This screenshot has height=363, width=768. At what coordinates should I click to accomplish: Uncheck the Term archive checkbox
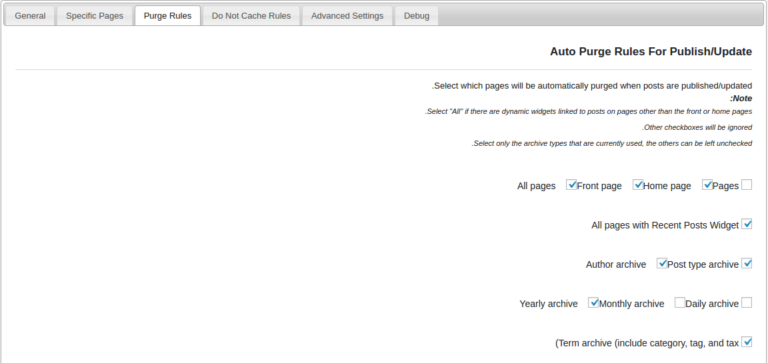tap(746, 341)
